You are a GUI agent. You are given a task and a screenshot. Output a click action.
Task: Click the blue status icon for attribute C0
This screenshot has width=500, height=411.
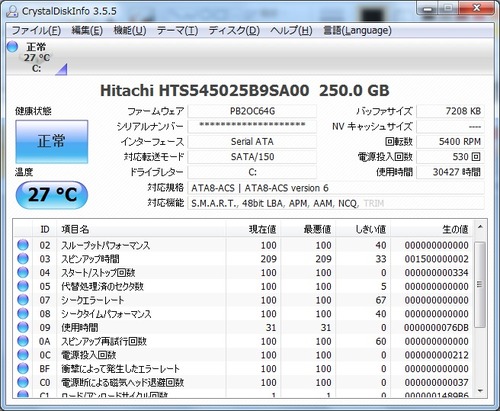pos(23,382)
